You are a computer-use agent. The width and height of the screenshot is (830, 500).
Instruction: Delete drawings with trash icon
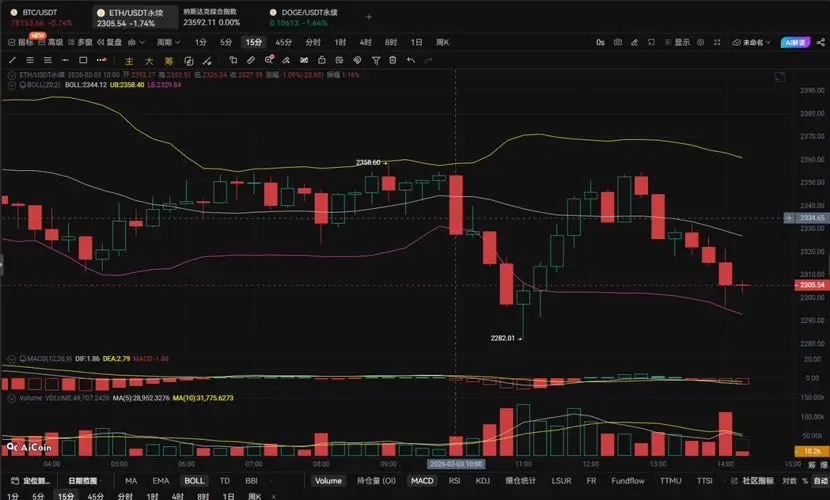click(x=393, y=60)
